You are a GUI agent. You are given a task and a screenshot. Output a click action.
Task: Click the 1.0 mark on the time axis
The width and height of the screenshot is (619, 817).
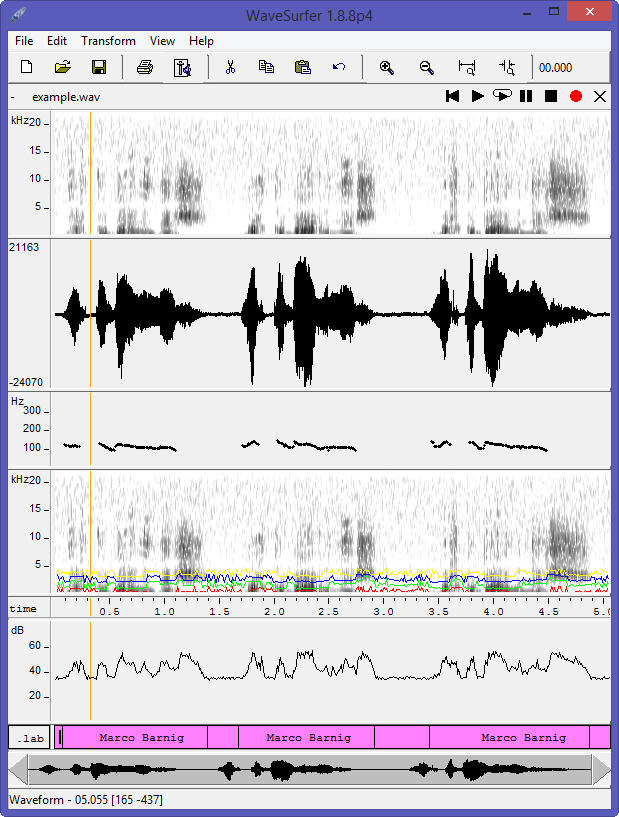pos(164,612)
